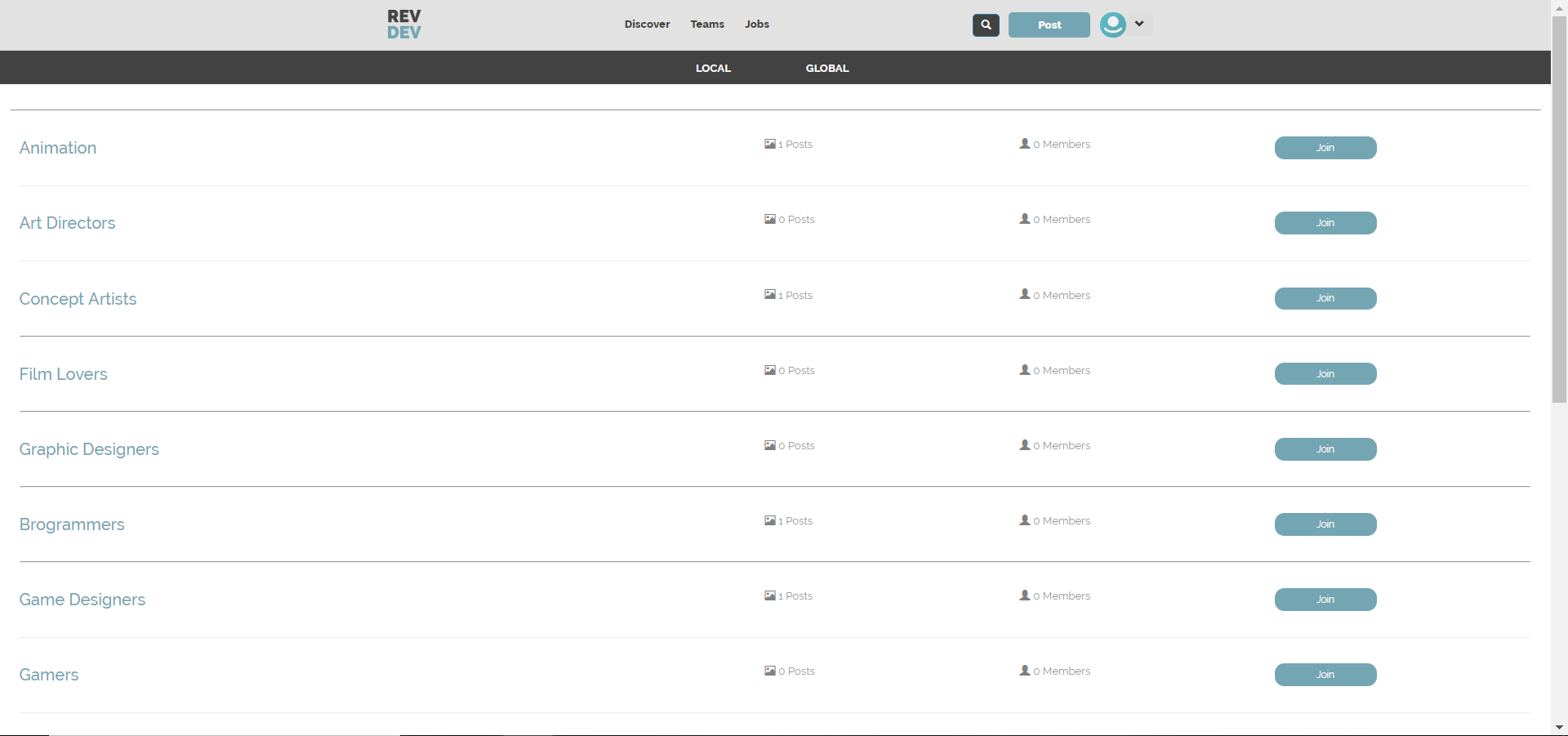Open the Art Directors group link

tap(67, 223)
